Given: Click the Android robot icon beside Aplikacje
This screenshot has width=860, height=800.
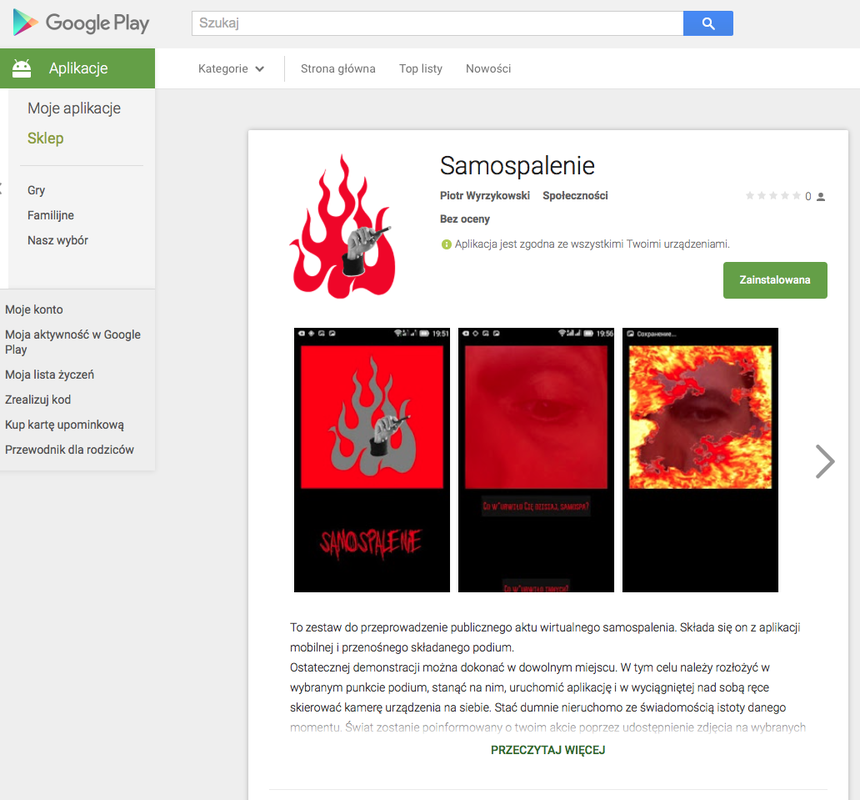Looking at the screenshot, I should (x=22, y=68).
